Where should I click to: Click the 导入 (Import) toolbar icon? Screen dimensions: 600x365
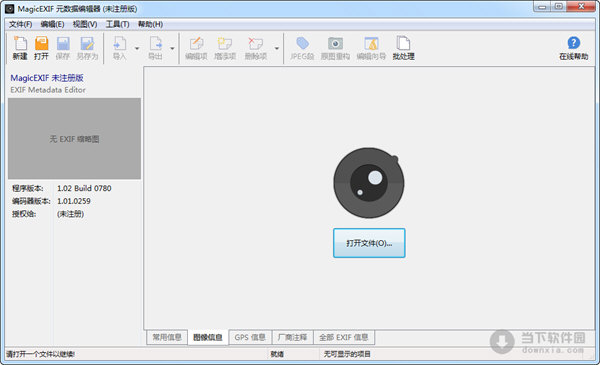click(119, 48)
